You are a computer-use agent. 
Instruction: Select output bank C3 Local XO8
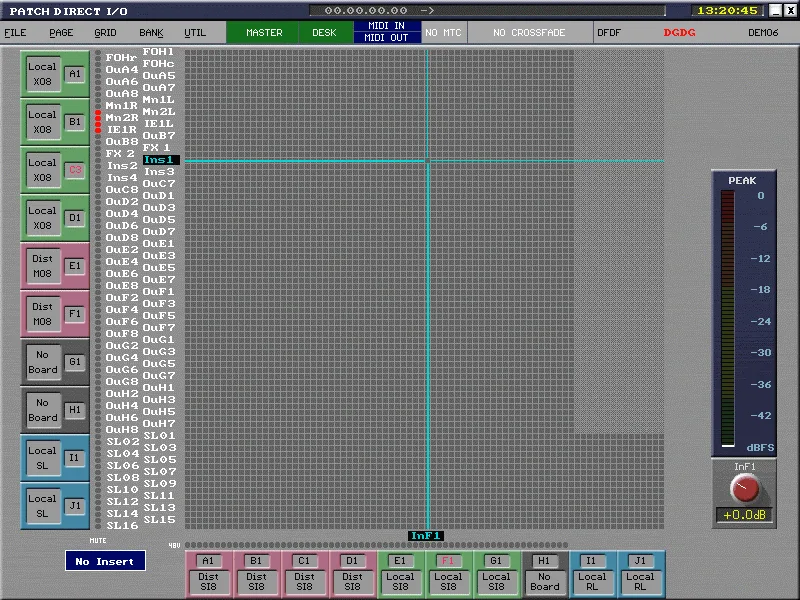tap(55, 170)
